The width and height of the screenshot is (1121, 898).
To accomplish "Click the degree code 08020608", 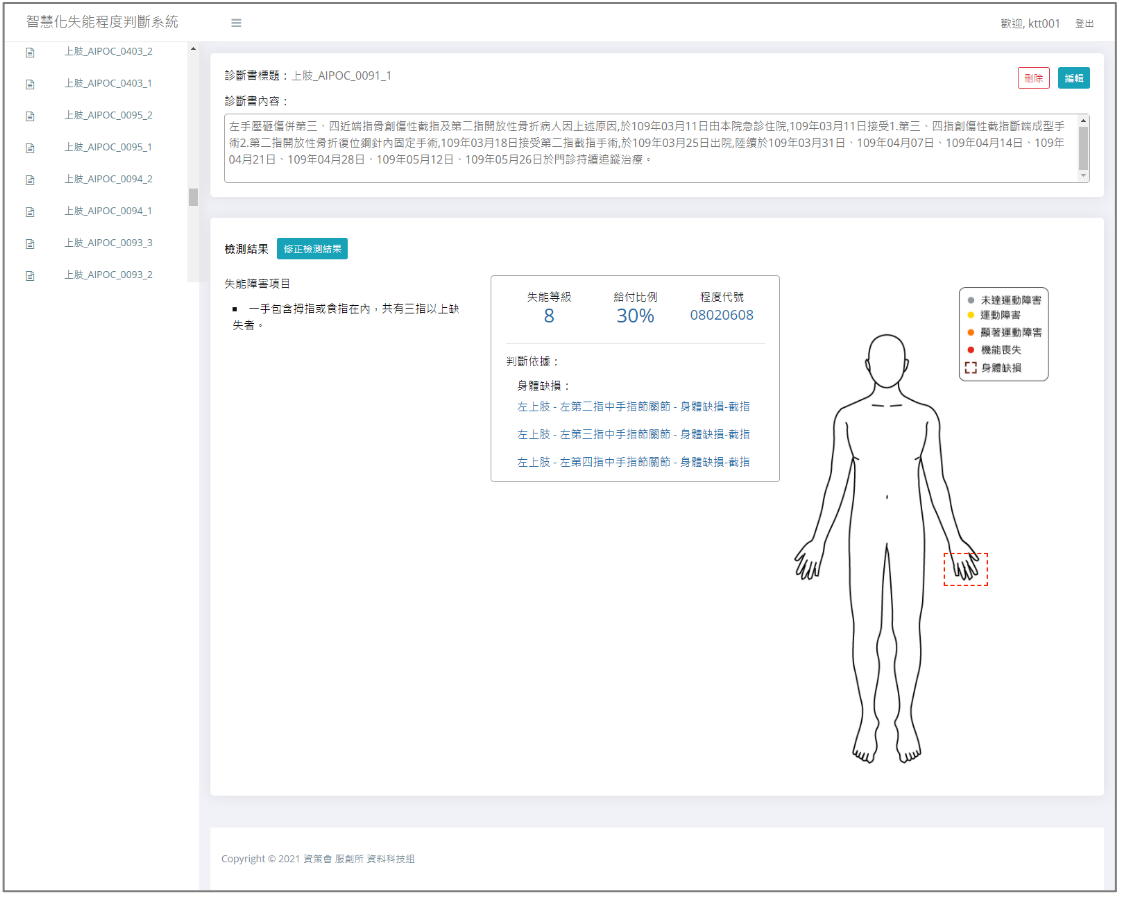I will tap(721, 315).
